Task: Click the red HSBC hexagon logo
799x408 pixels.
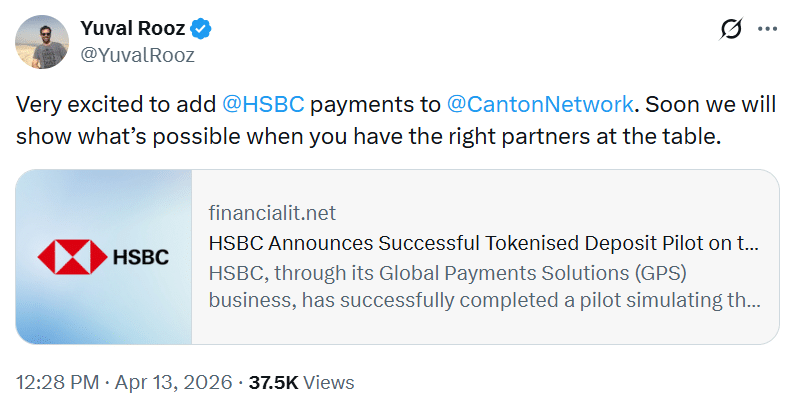Action: [x=66, y=257]
